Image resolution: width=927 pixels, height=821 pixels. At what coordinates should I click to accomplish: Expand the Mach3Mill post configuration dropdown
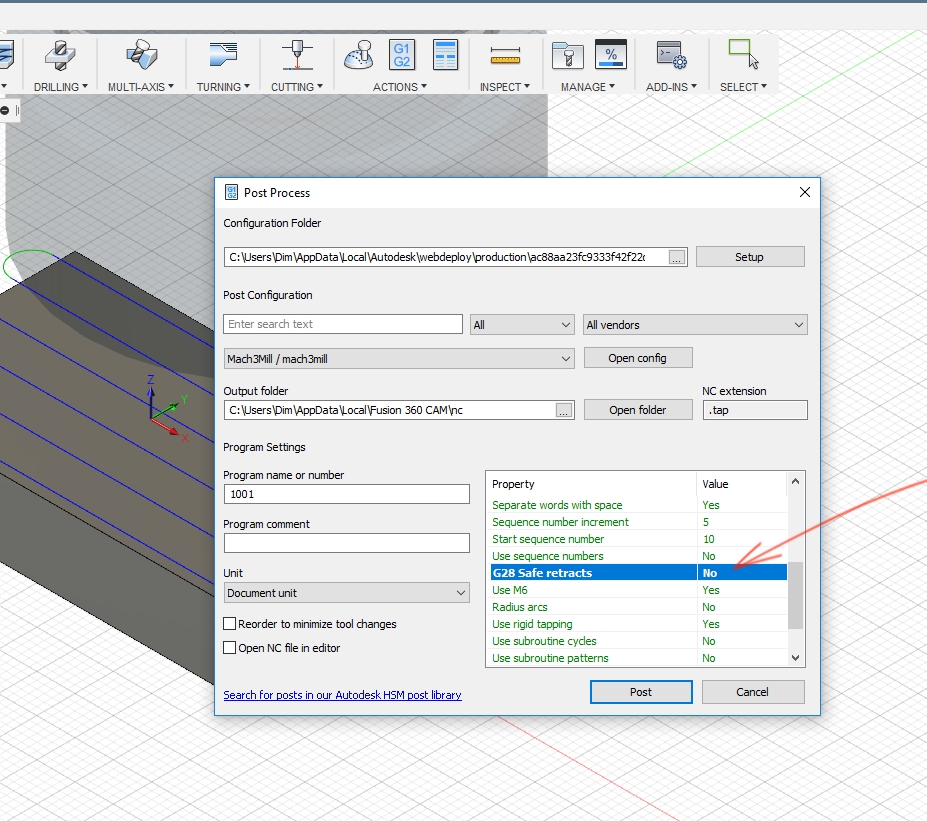pos(399,358)
